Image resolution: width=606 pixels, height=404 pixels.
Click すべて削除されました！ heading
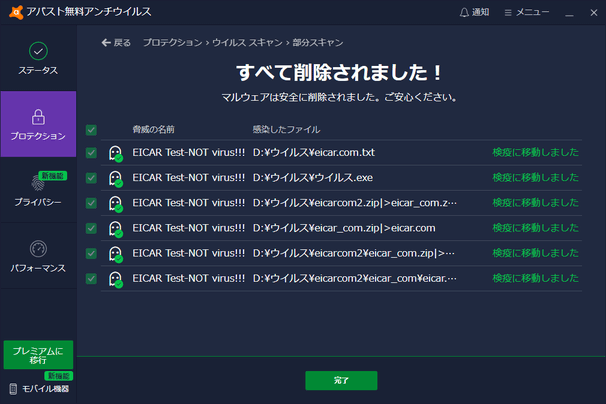[339, 73]
